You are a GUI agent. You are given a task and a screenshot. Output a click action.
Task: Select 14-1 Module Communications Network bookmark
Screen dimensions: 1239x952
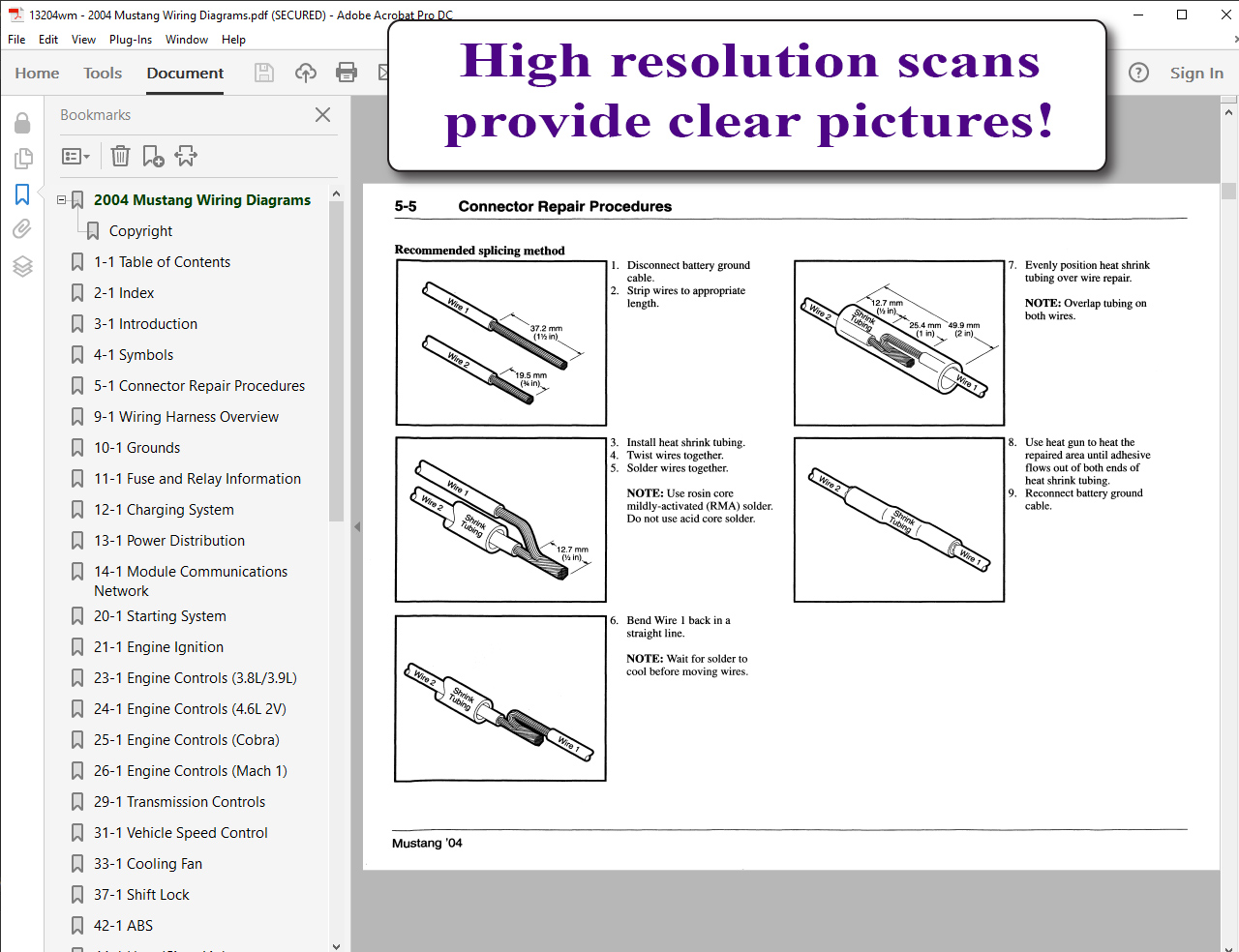tap(191, 581)
